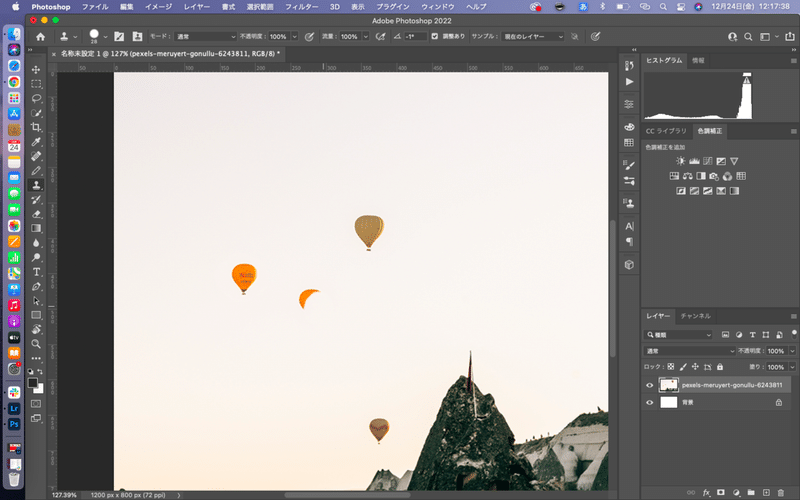
Task: Toggle the 調整あり checkbox
Action: tap(435, 36)
